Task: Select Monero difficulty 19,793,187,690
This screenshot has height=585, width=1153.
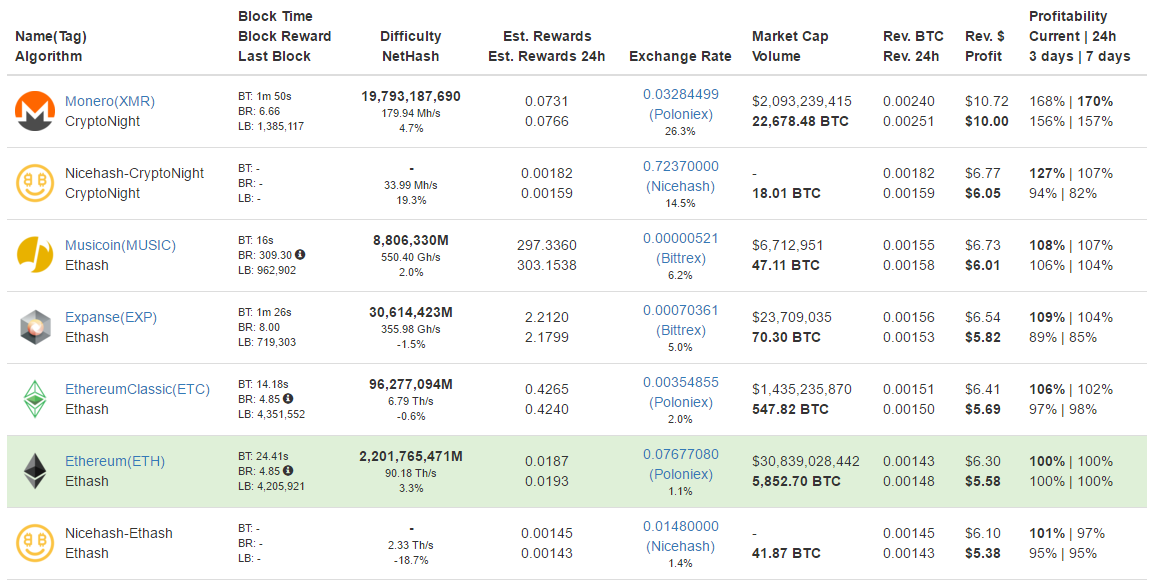Action: 411,96
